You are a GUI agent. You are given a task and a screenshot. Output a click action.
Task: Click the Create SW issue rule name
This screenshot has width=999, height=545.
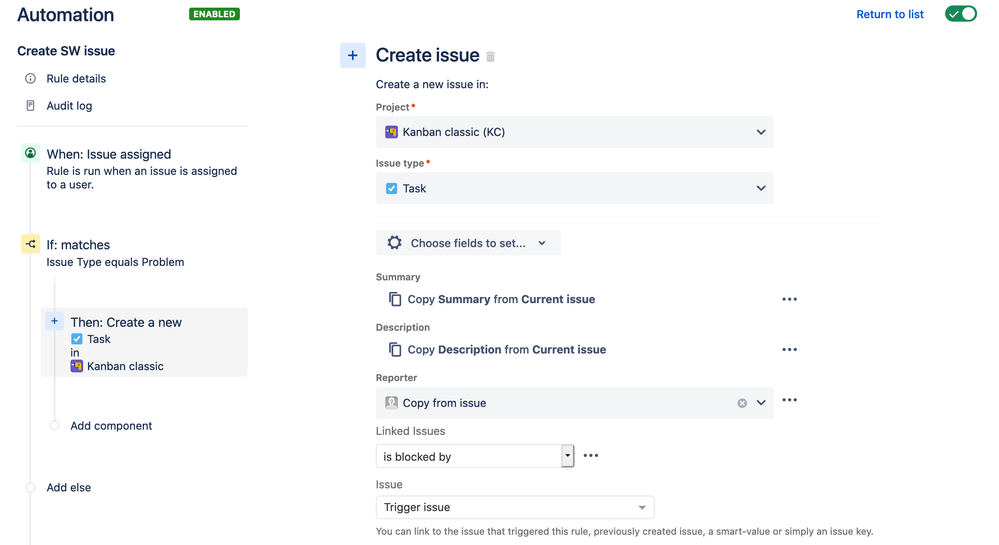(66, 51)
